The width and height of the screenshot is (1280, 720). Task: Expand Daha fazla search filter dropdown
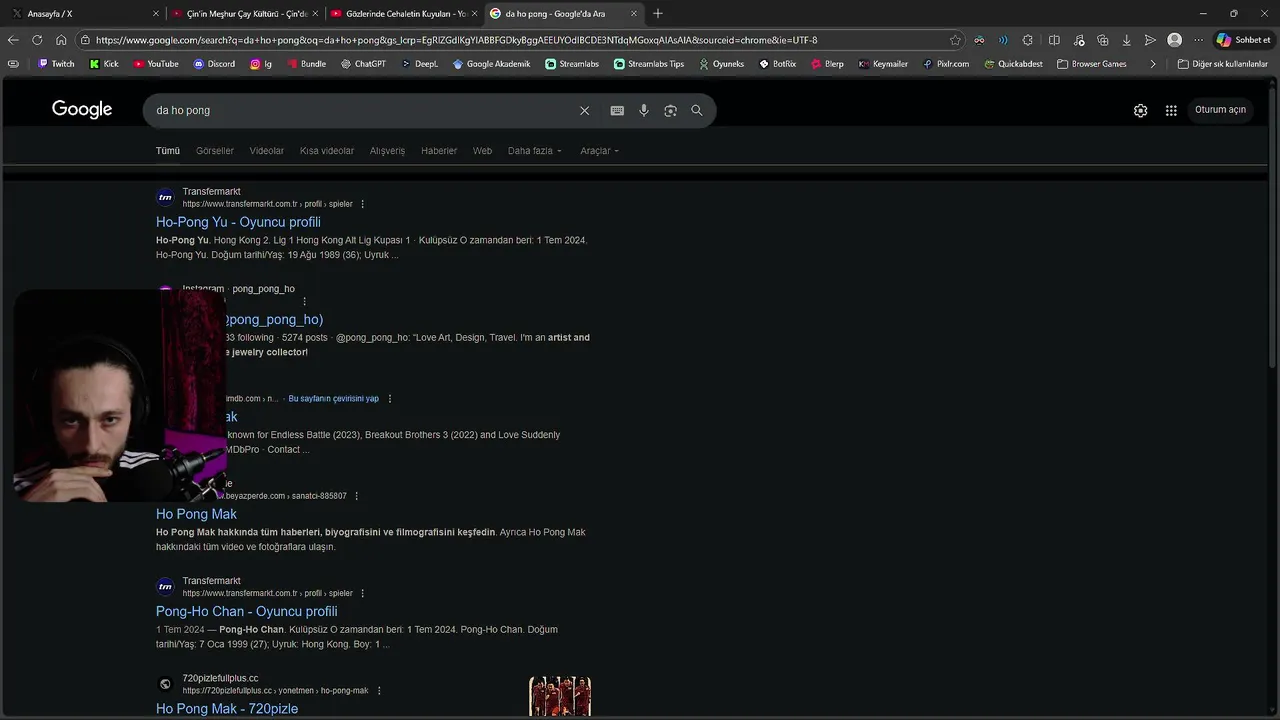point(535,151)
